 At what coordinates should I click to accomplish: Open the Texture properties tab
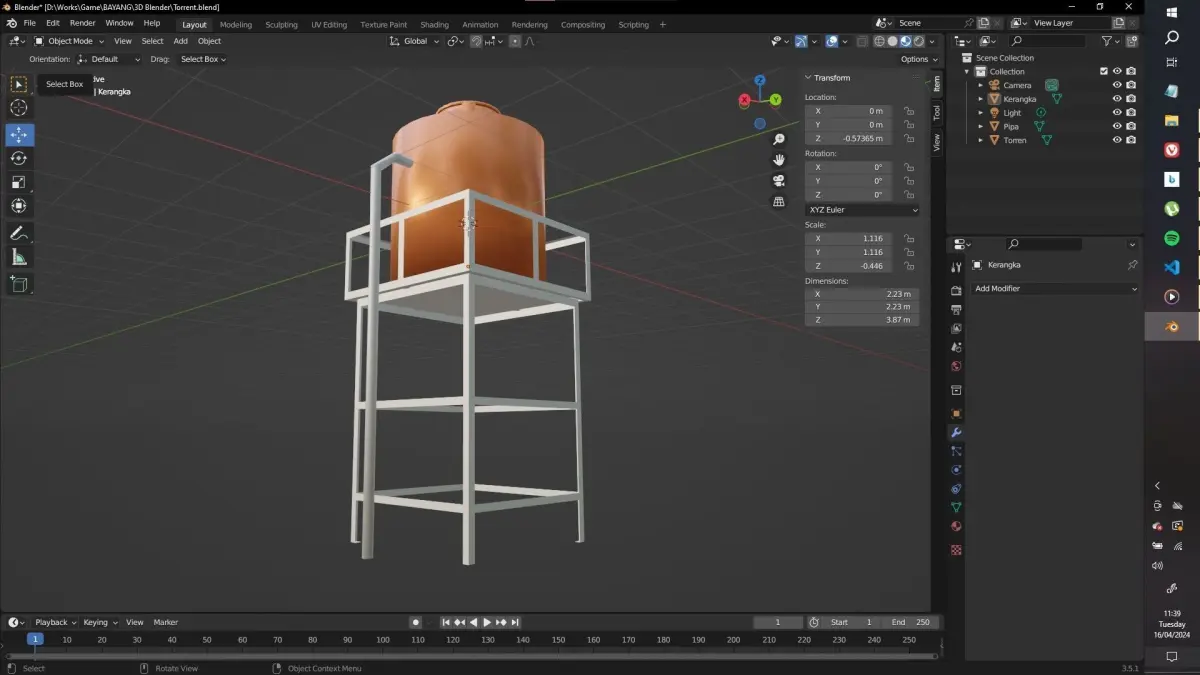(956, 550)
